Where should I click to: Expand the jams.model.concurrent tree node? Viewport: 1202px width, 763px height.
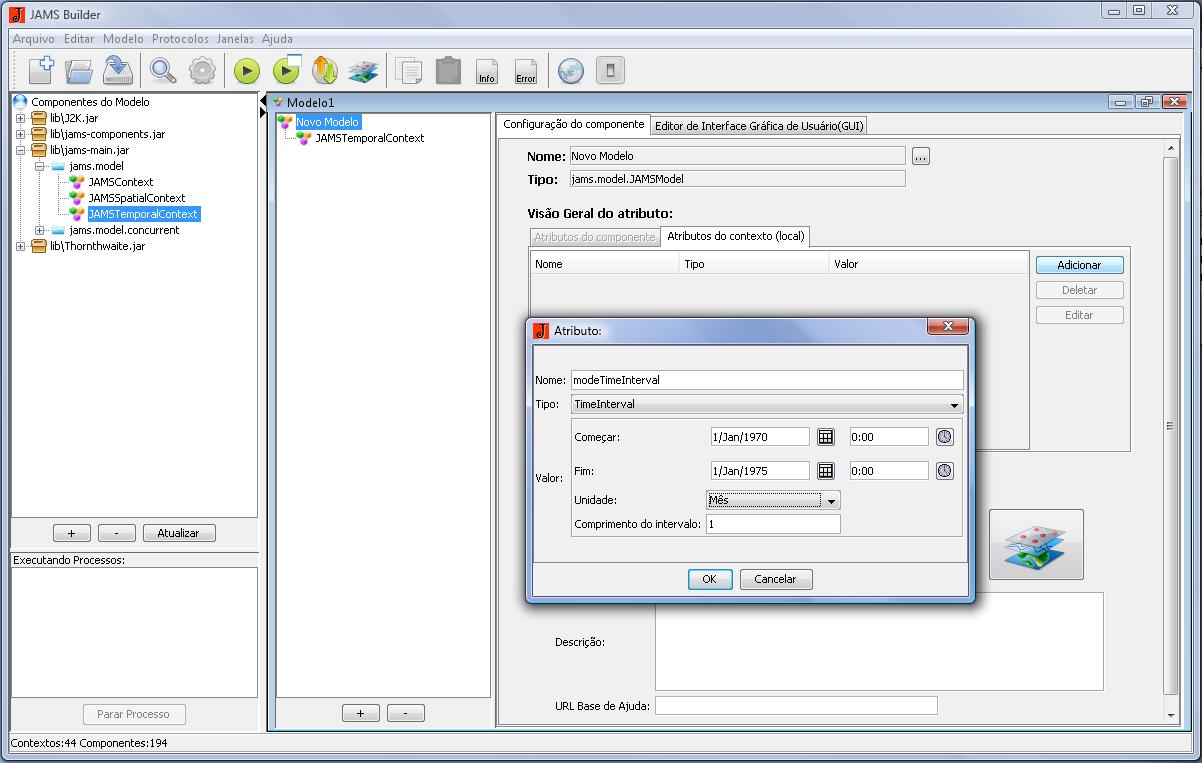pyautogui.click(x=40, y=230)
